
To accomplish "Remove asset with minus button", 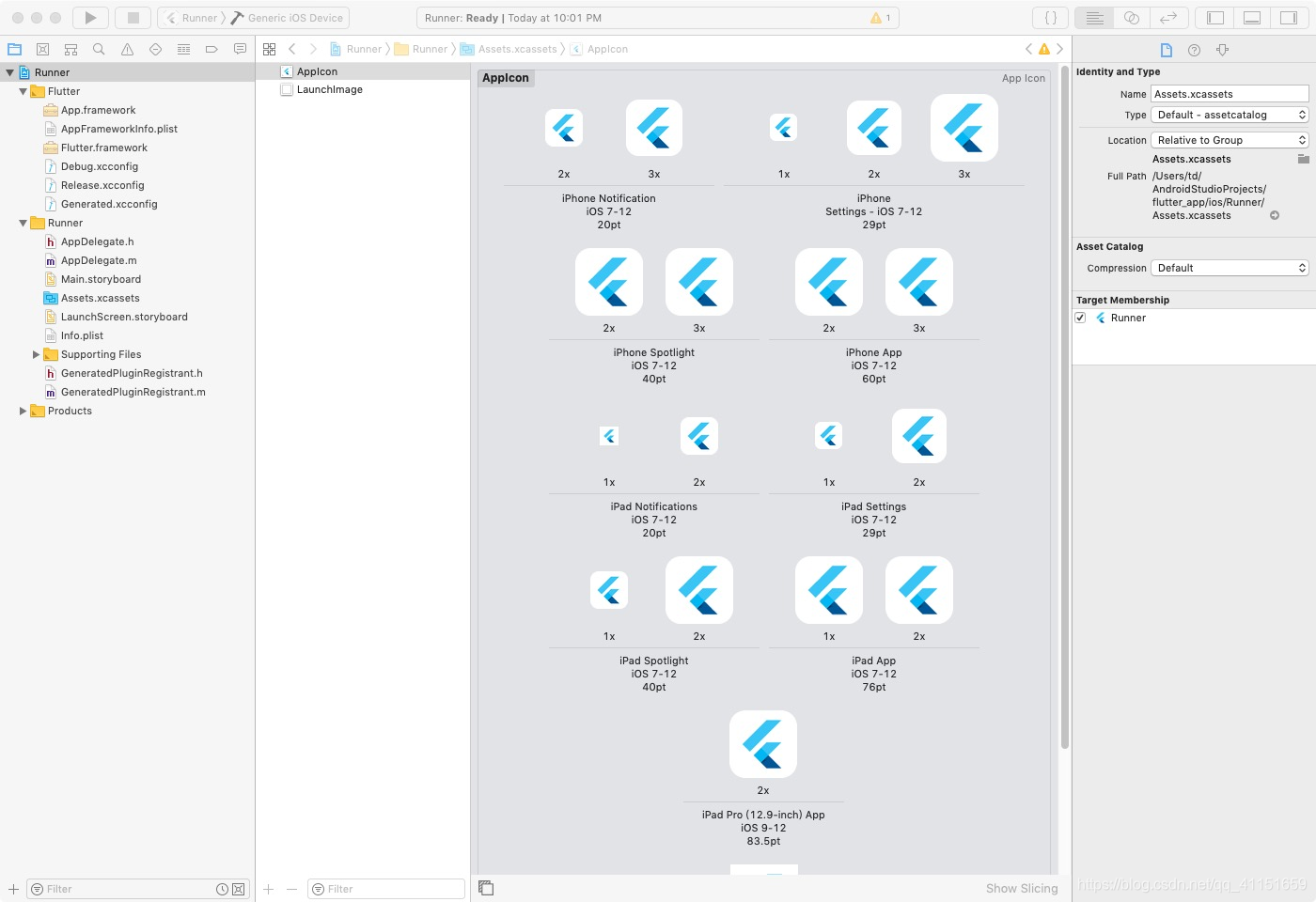I will (x=291, y=889).
